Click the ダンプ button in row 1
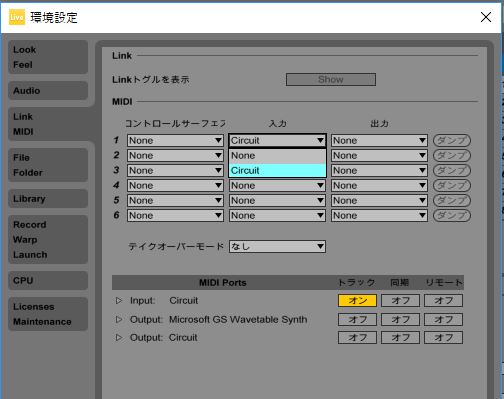The height and width of the screenshot is (399, 504). coord(452,140)
